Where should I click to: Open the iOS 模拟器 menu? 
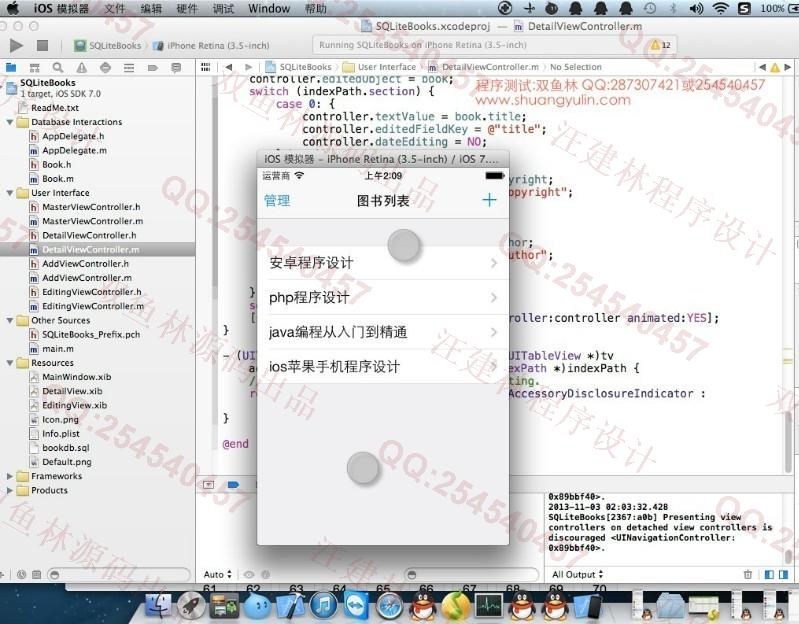point(61,9)
